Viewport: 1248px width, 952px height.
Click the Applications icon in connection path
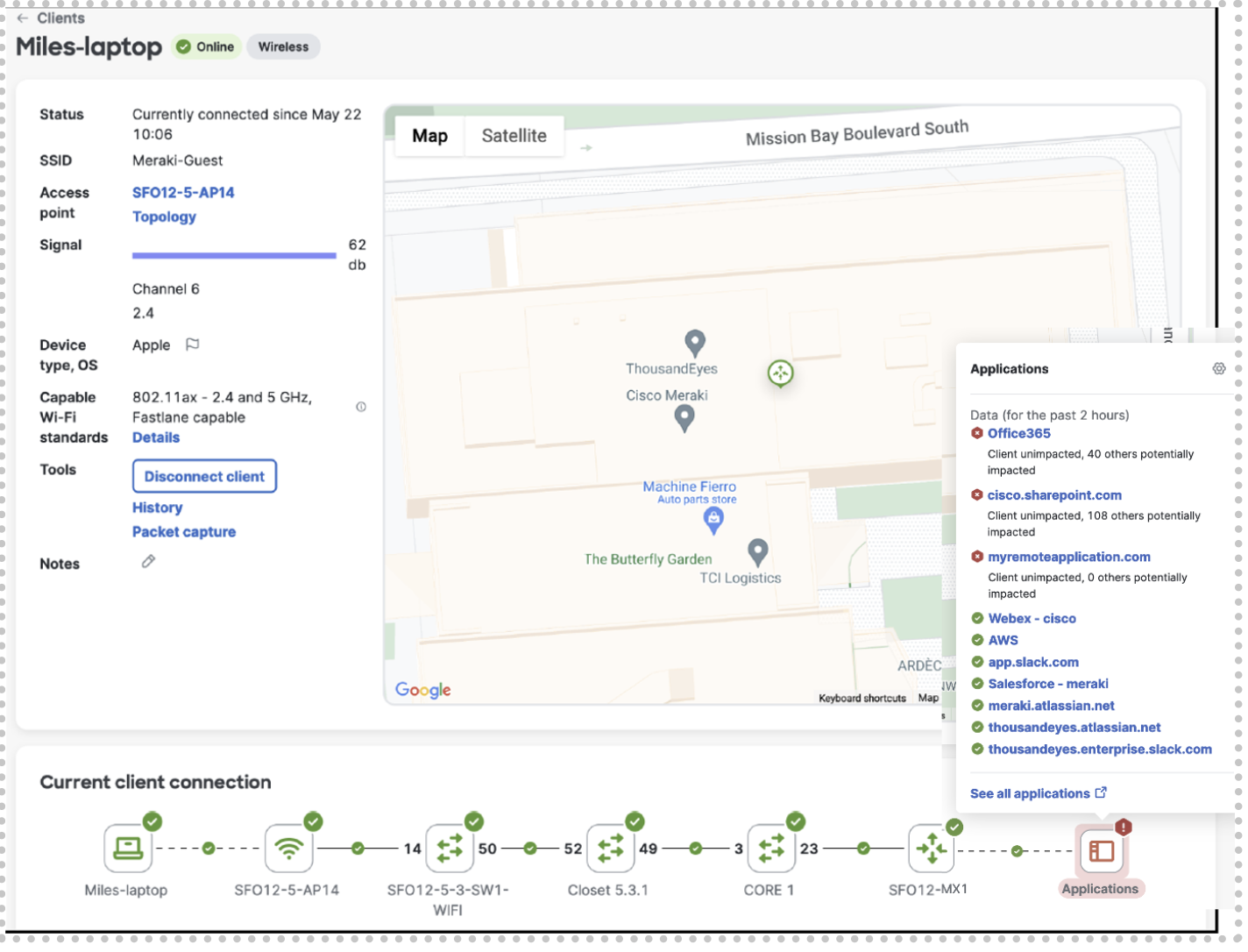click(1101, 850)
